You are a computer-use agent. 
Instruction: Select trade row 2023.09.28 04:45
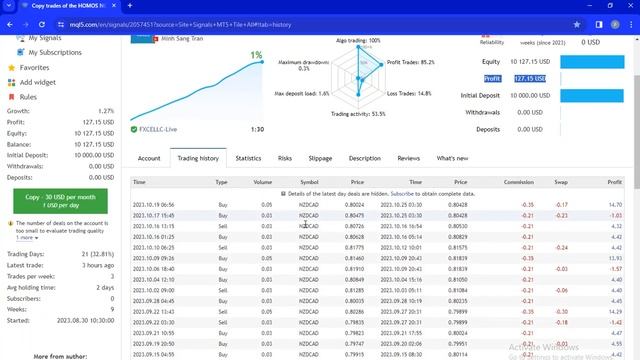pyautogui.click(x=377, y=301)
